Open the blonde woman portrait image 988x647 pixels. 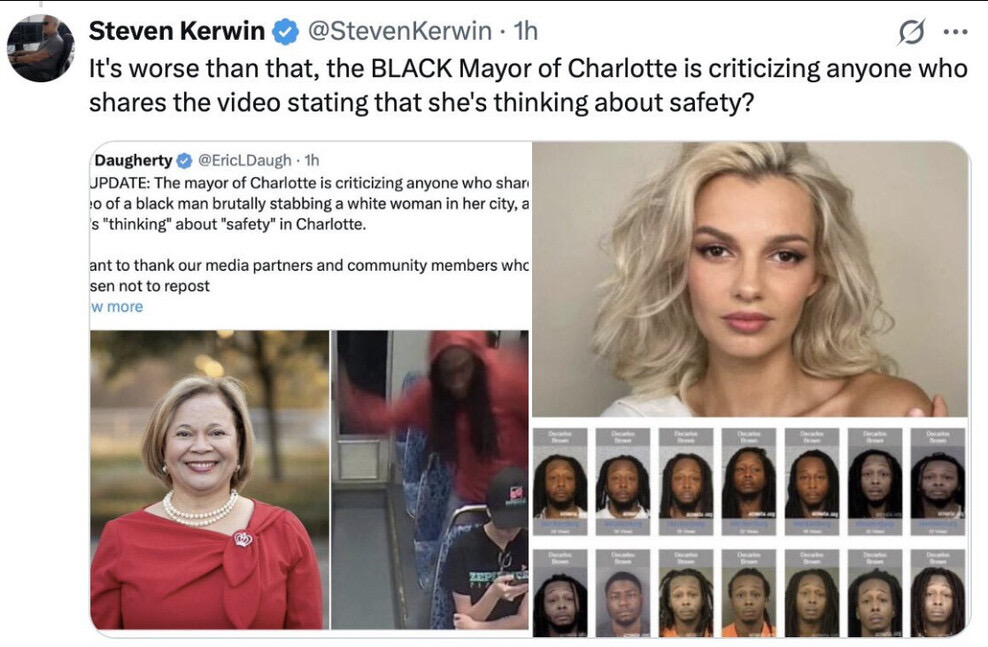click(750, 279)
